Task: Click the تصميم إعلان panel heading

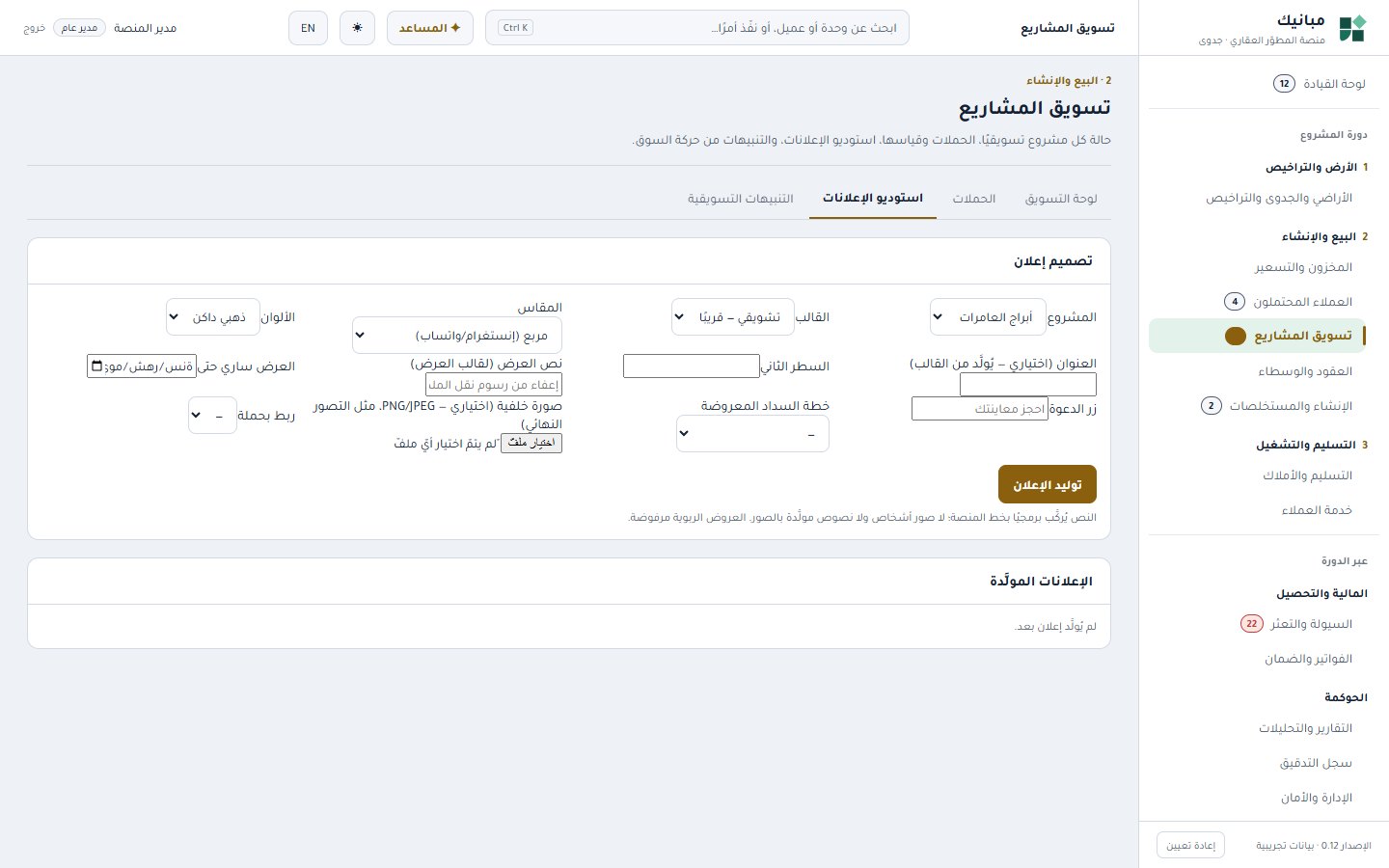Action: [x=1052, y=261]
